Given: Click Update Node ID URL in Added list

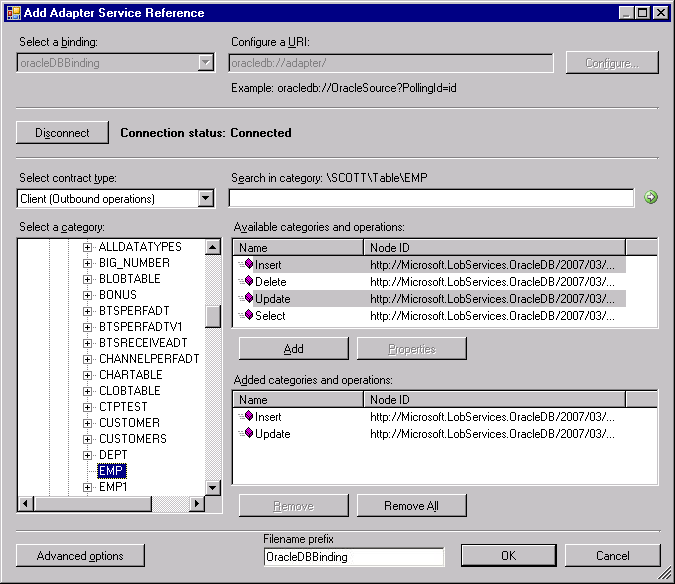Looking at the screenshot, I should click(492, 434).
